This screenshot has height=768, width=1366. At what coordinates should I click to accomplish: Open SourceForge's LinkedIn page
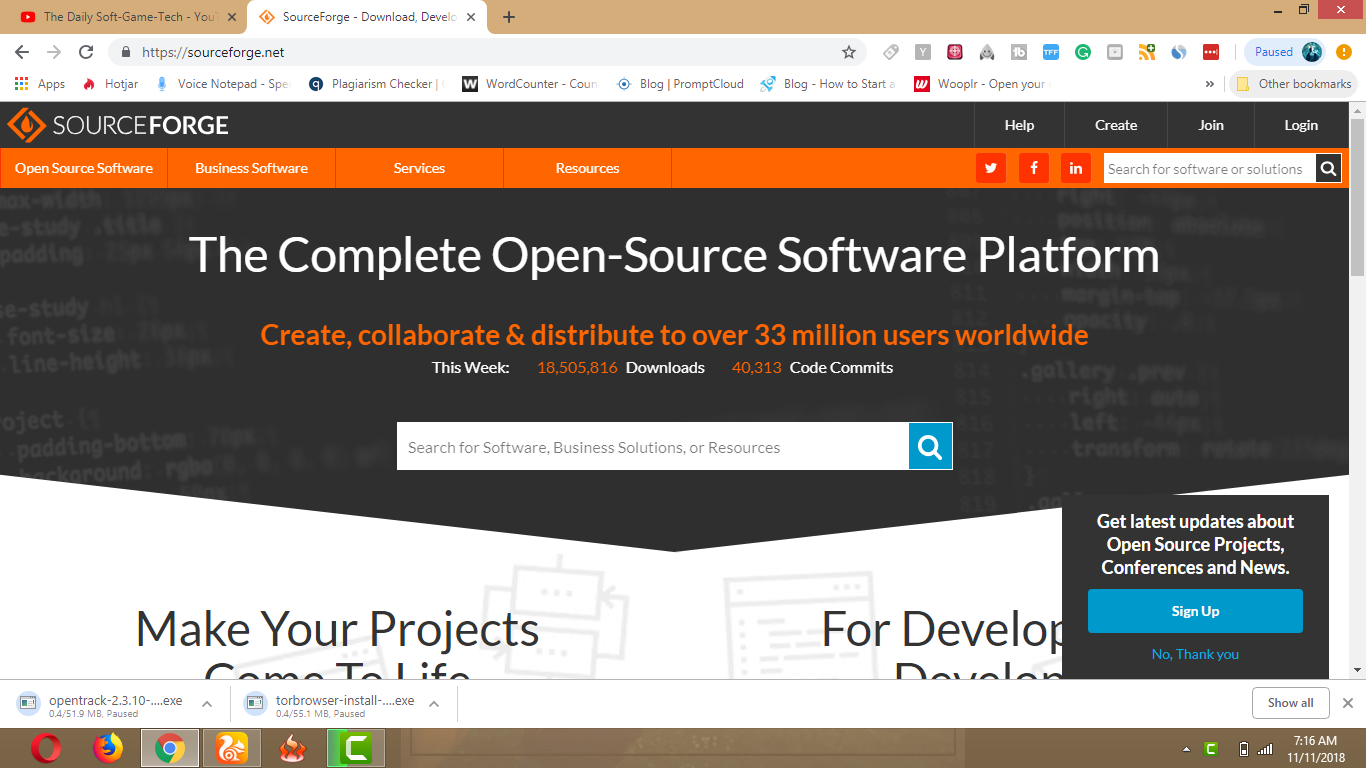tap(1076, 168)
